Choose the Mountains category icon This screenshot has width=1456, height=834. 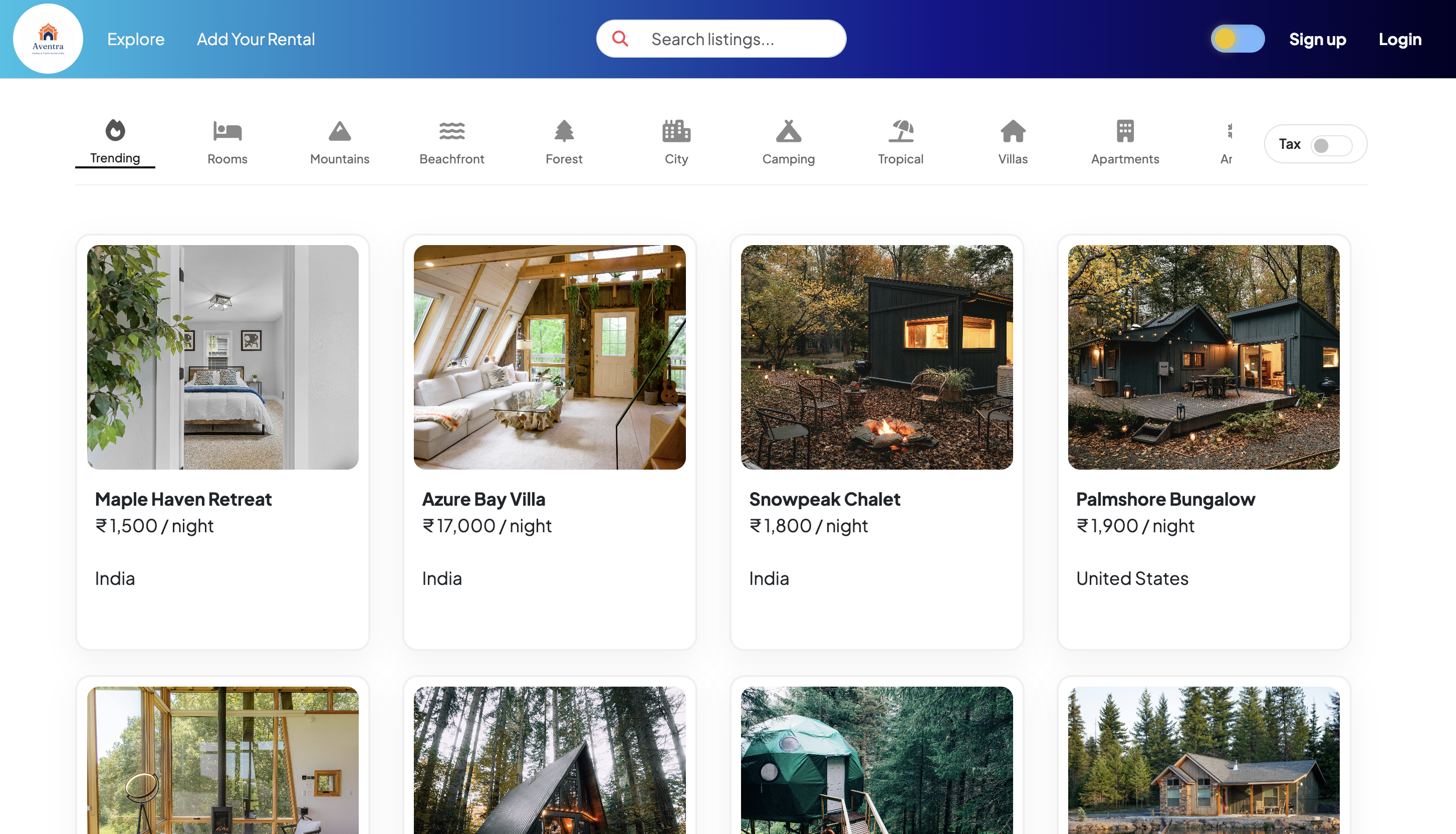click(340, 131)
